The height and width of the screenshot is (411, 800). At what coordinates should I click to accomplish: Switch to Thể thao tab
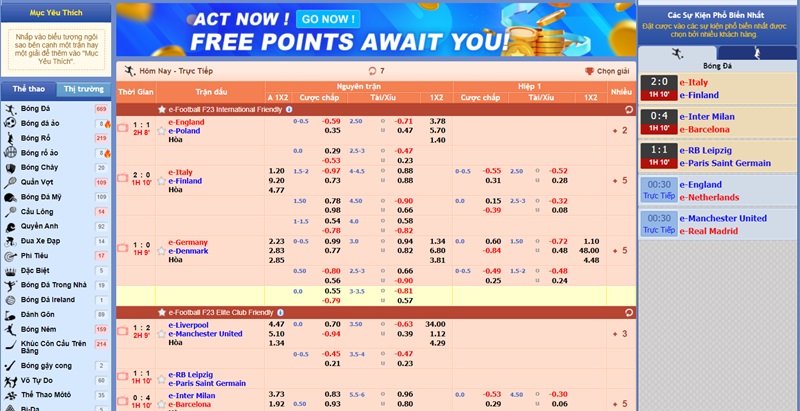(29, 89)
